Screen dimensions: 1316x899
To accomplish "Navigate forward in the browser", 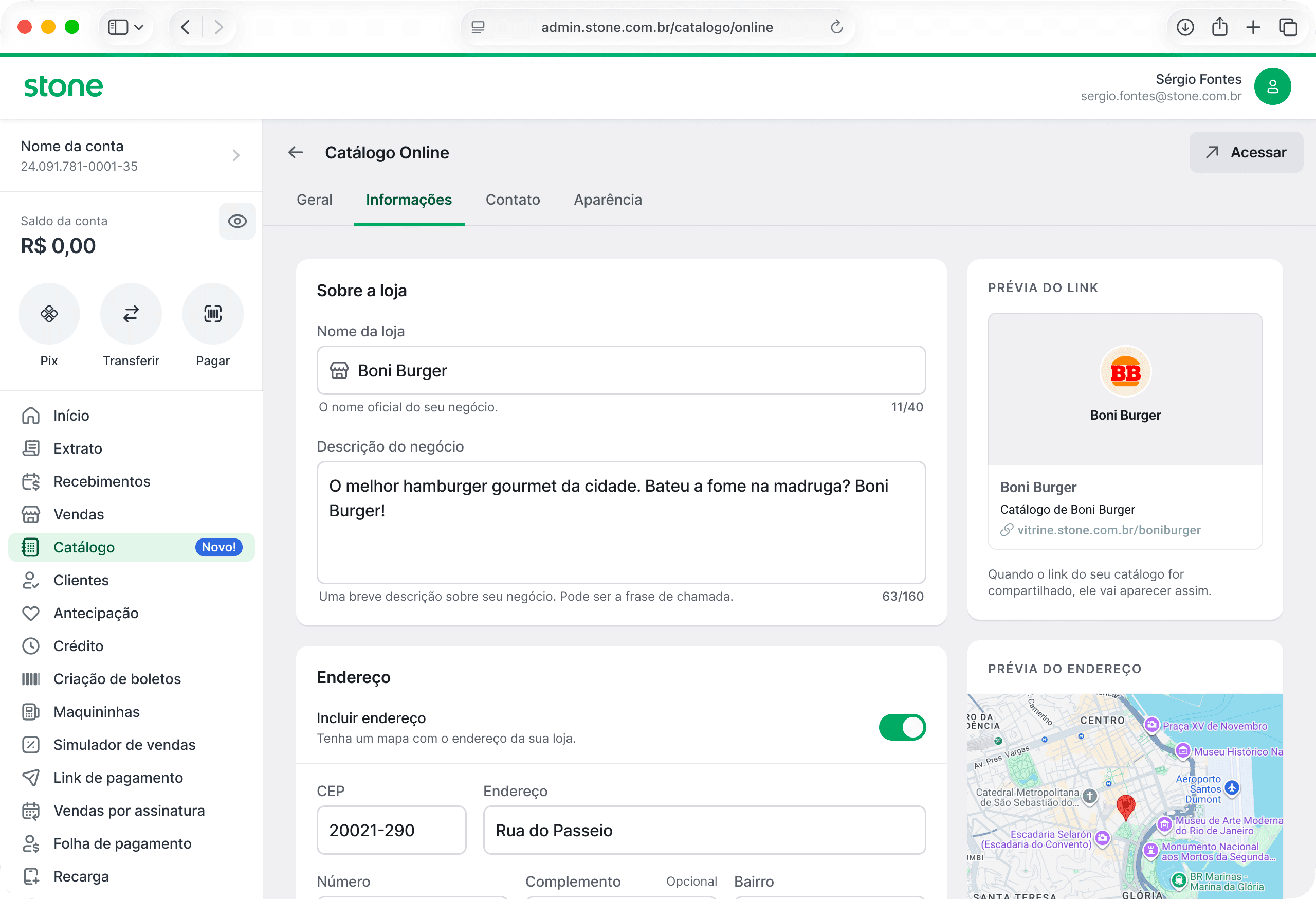I will [x=218, y=27].
